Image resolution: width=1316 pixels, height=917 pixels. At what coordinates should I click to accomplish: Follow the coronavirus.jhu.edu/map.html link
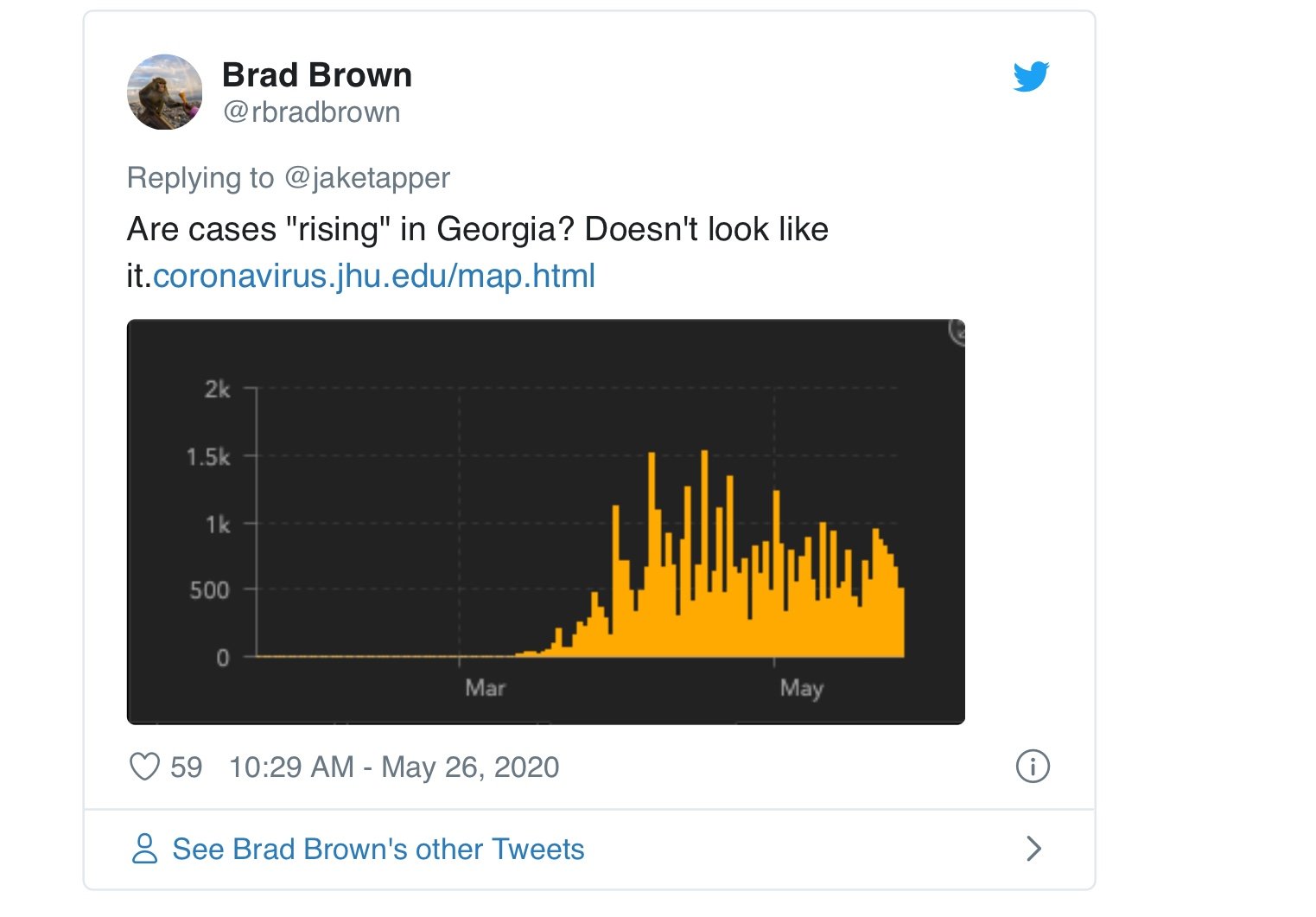tap(373, 276)
